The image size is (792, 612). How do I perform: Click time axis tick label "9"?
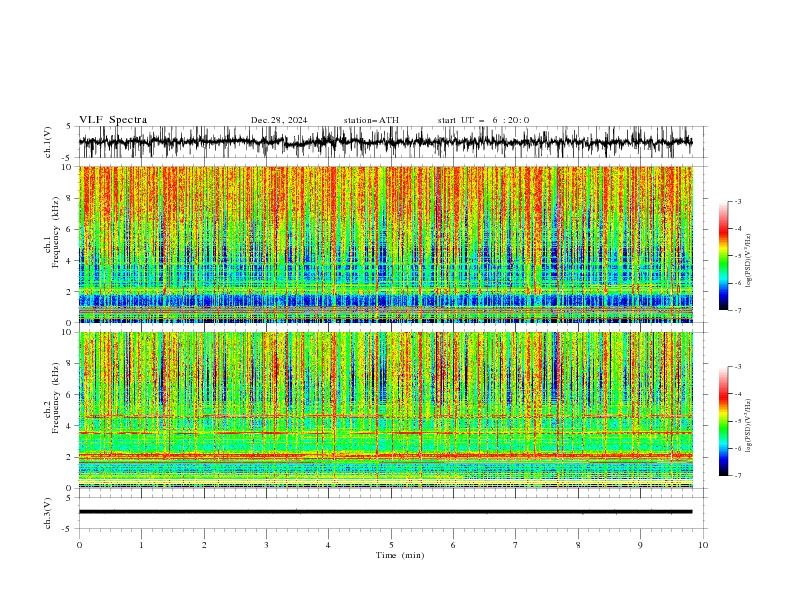(x=640, y=545)
